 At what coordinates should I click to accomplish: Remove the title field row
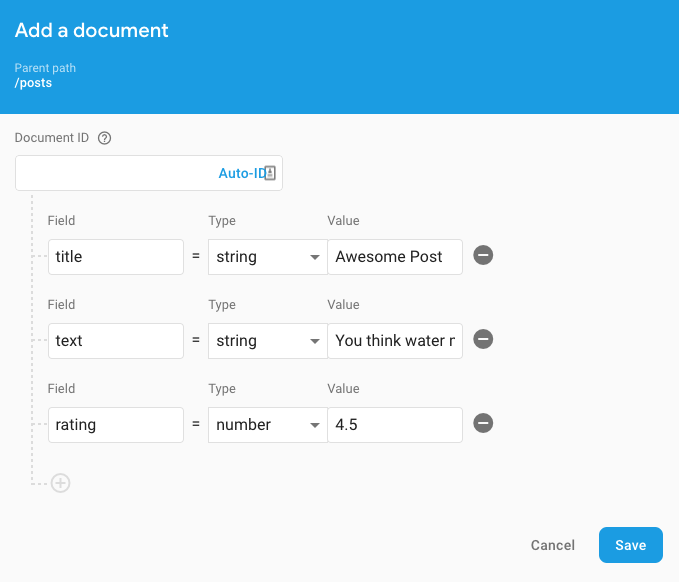pos(483,256)
